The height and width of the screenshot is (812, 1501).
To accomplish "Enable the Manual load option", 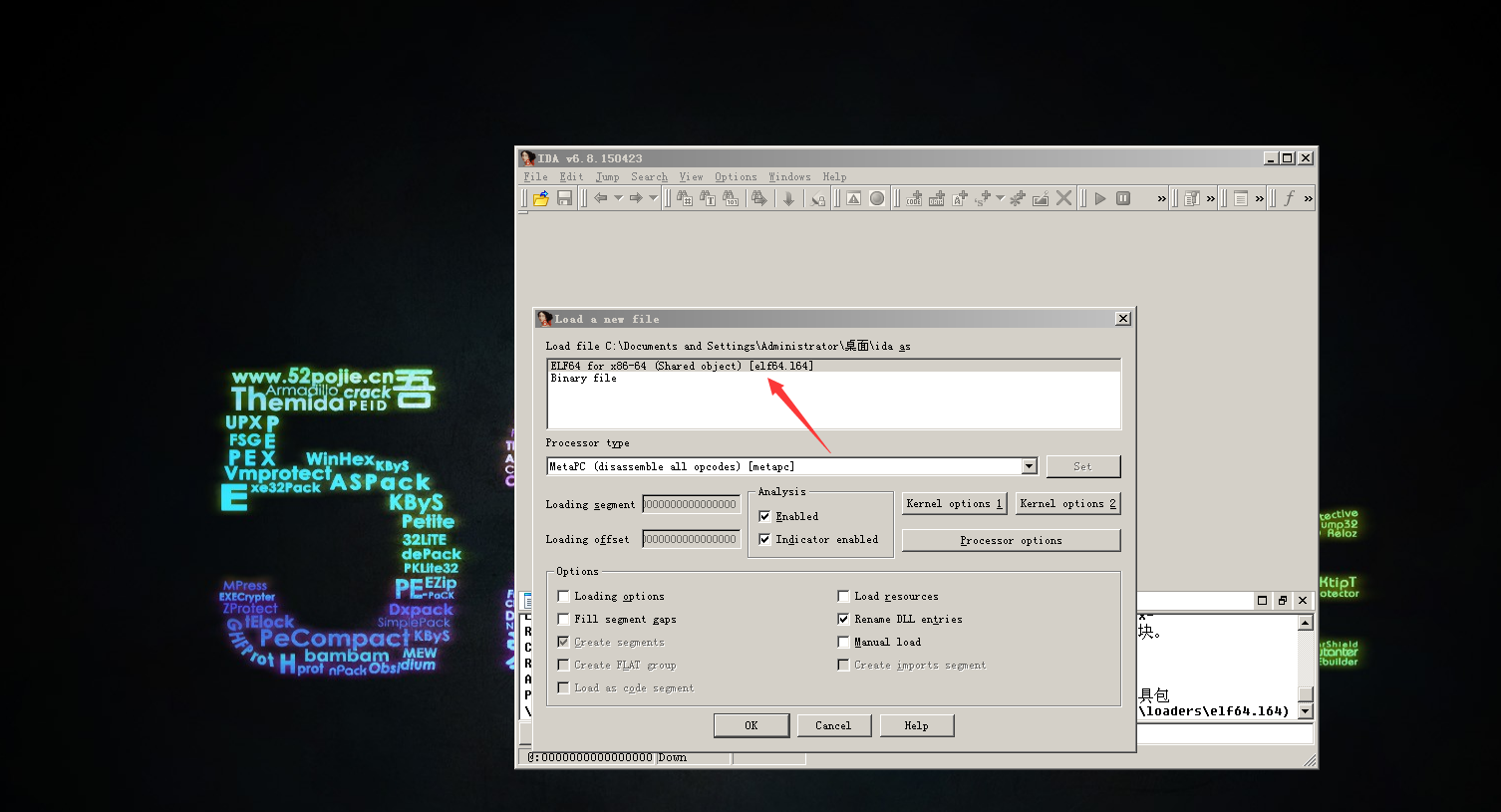I will click(x=843, y=642).
